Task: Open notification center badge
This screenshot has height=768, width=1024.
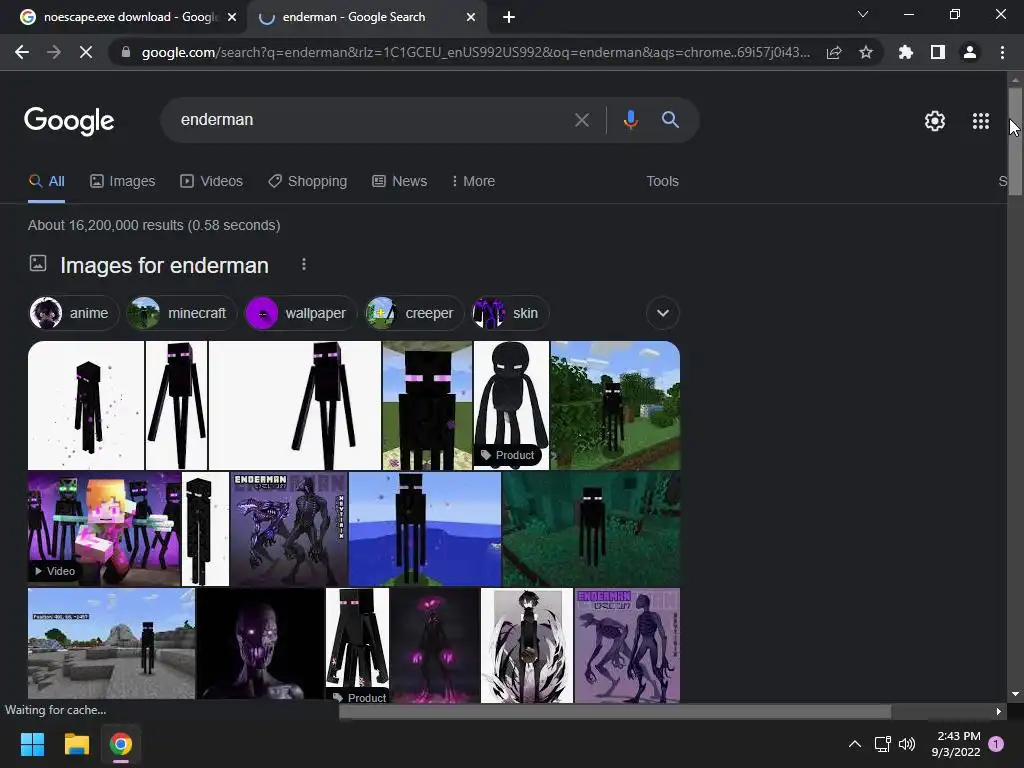Action: click(996, 744)
